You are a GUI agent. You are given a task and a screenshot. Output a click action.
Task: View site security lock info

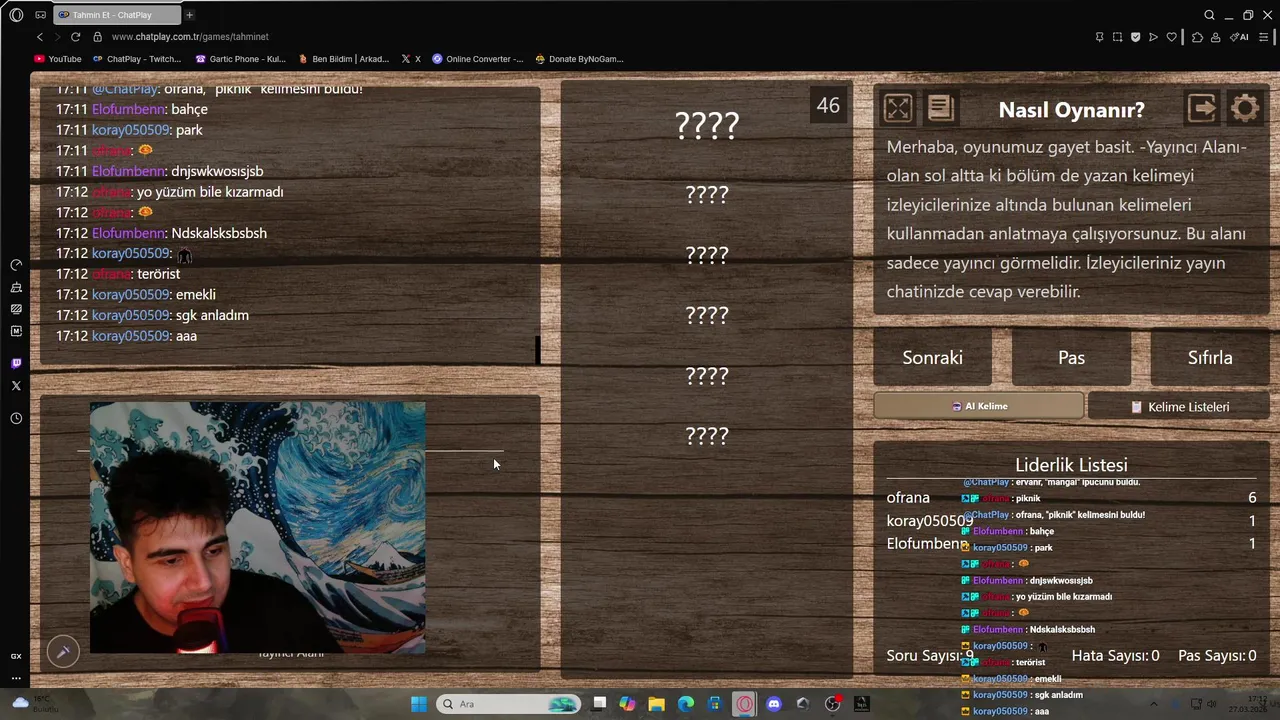point(97,37)
